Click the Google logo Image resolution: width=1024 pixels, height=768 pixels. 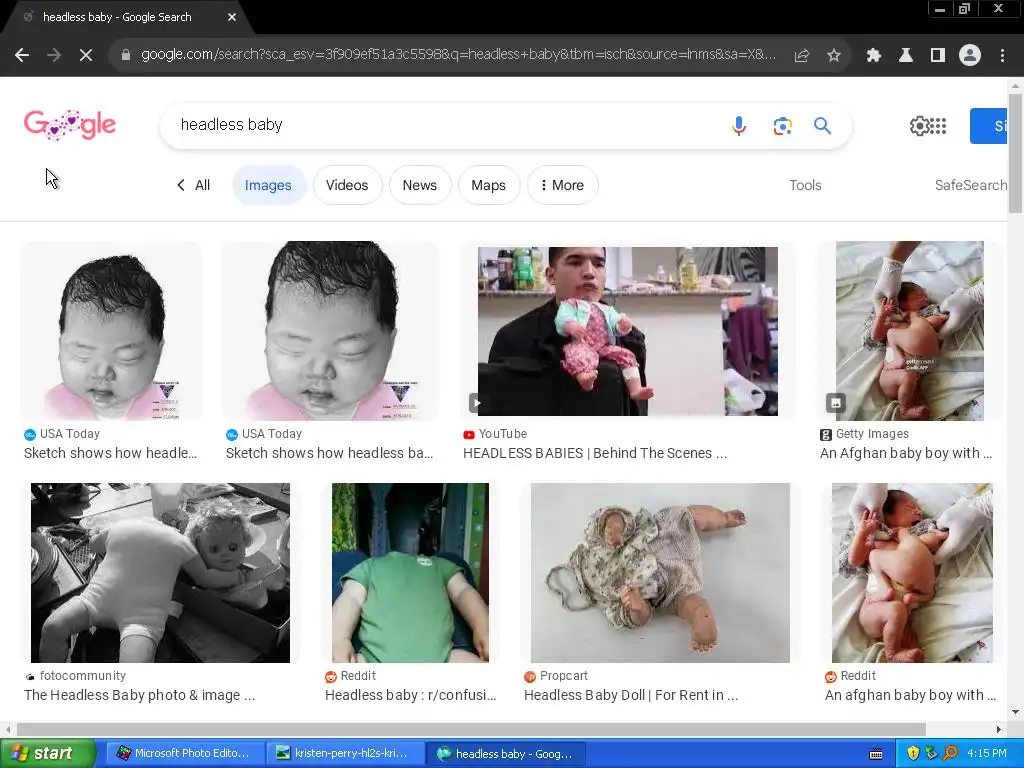tap(70, 125)
